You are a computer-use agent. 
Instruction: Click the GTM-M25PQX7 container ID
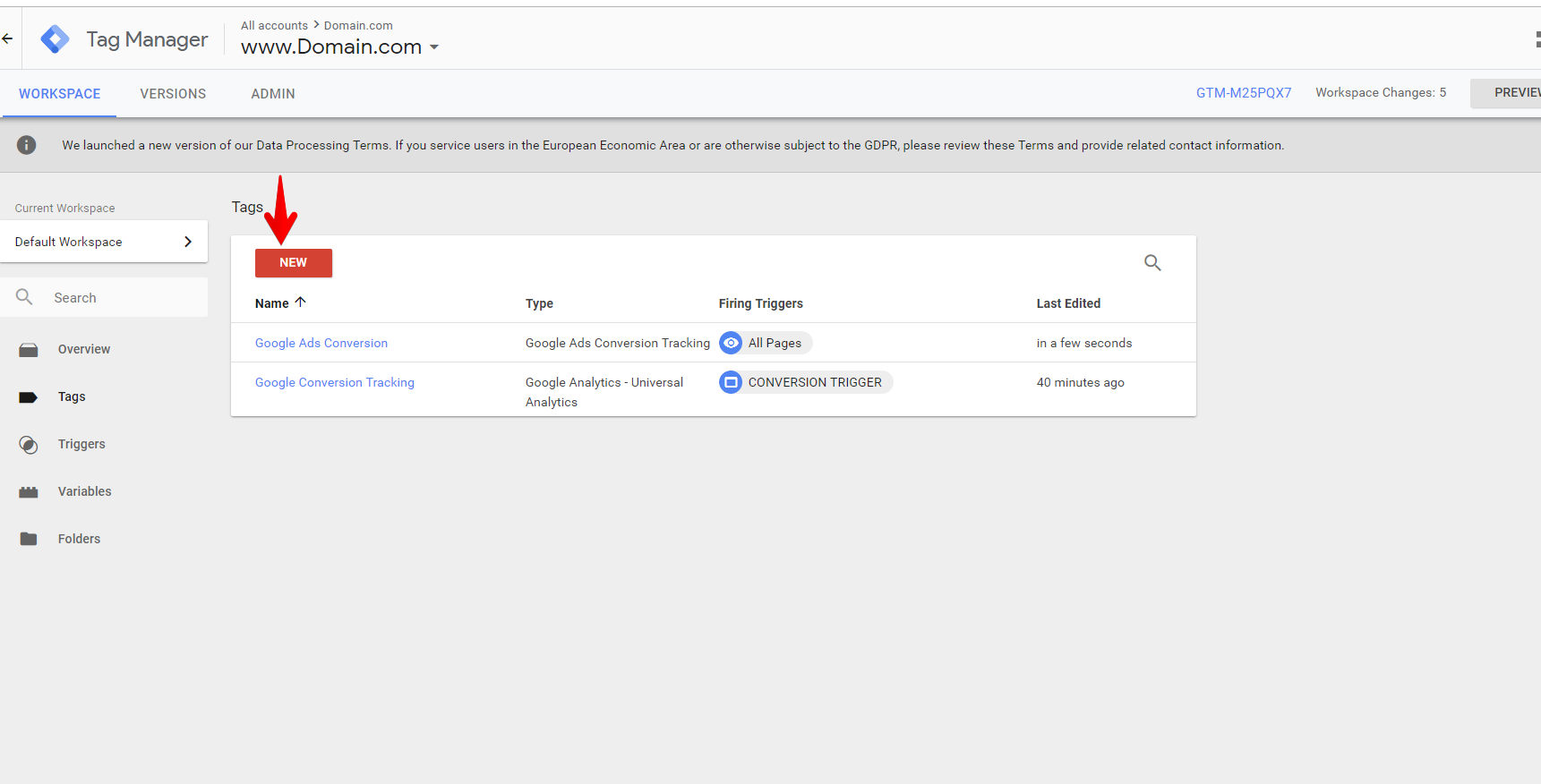[x=1244, y=93]
